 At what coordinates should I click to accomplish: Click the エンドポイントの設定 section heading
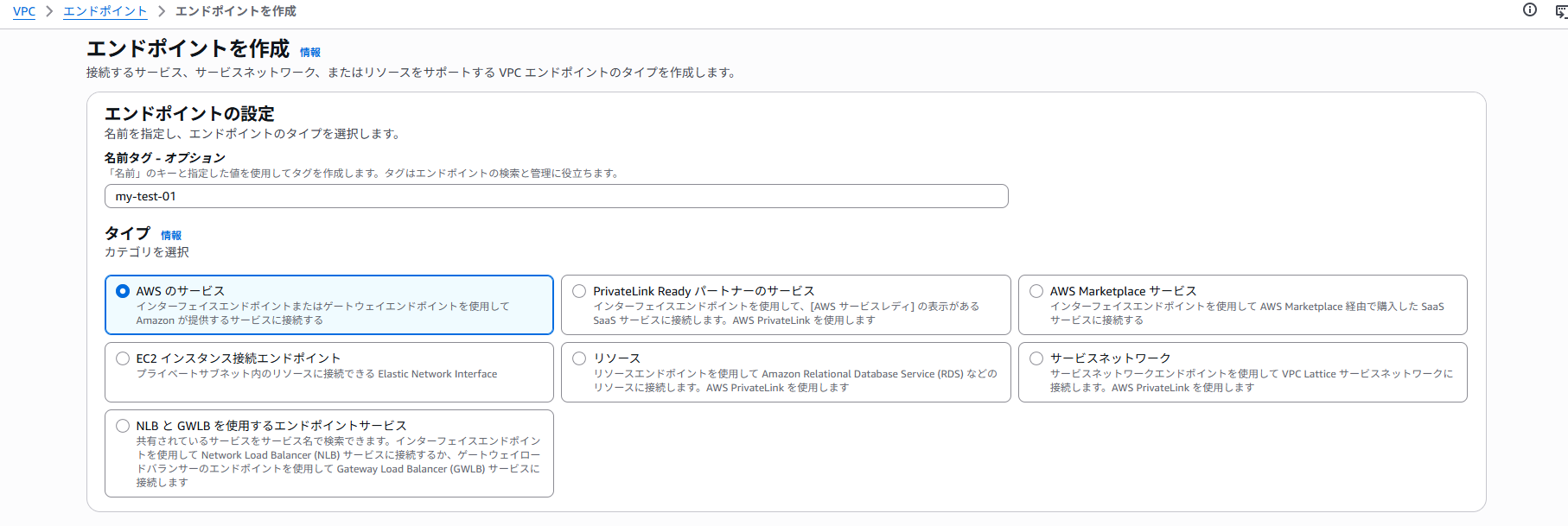pyautogui.click(x=189, y=114)
